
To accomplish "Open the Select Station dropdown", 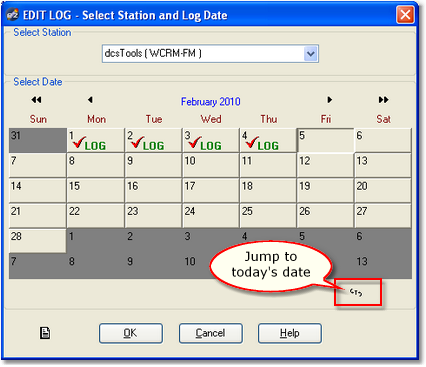I will tap(310, 54).
